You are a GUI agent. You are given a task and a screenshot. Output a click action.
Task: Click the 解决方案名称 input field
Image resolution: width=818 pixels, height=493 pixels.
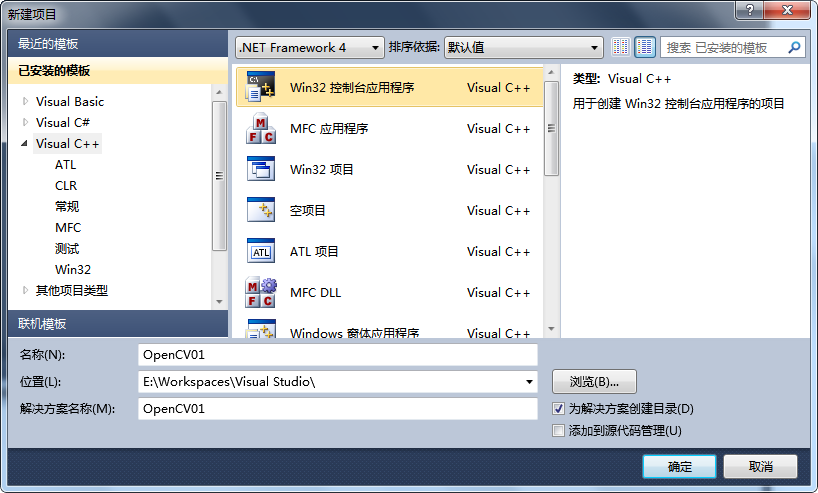338,408
